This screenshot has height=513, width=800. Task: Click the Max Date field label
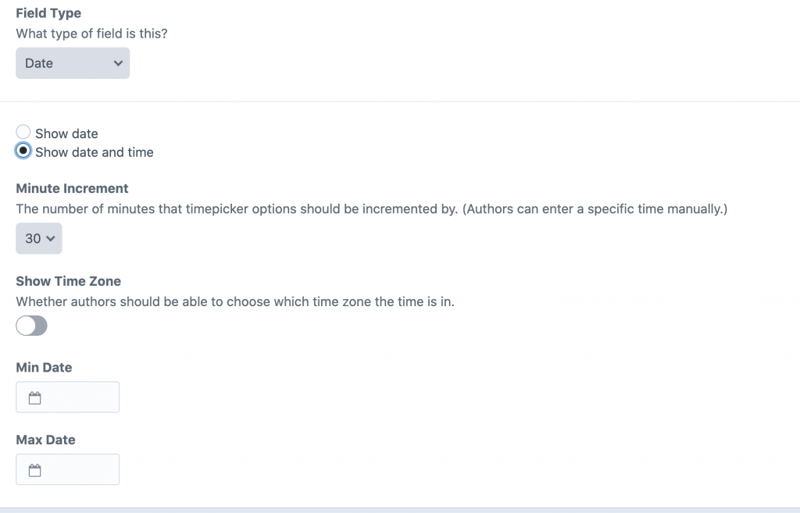point(45,440)
